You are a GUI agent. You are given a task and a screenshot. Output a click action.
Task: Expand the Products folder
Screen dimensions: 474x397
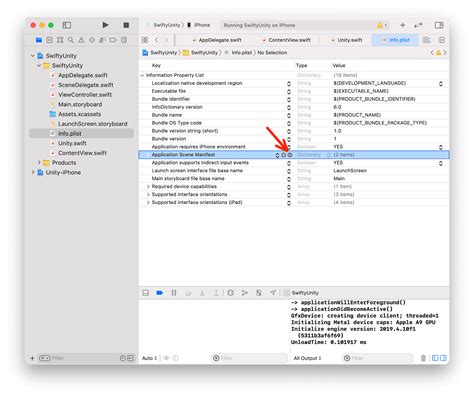click(39, 162)
